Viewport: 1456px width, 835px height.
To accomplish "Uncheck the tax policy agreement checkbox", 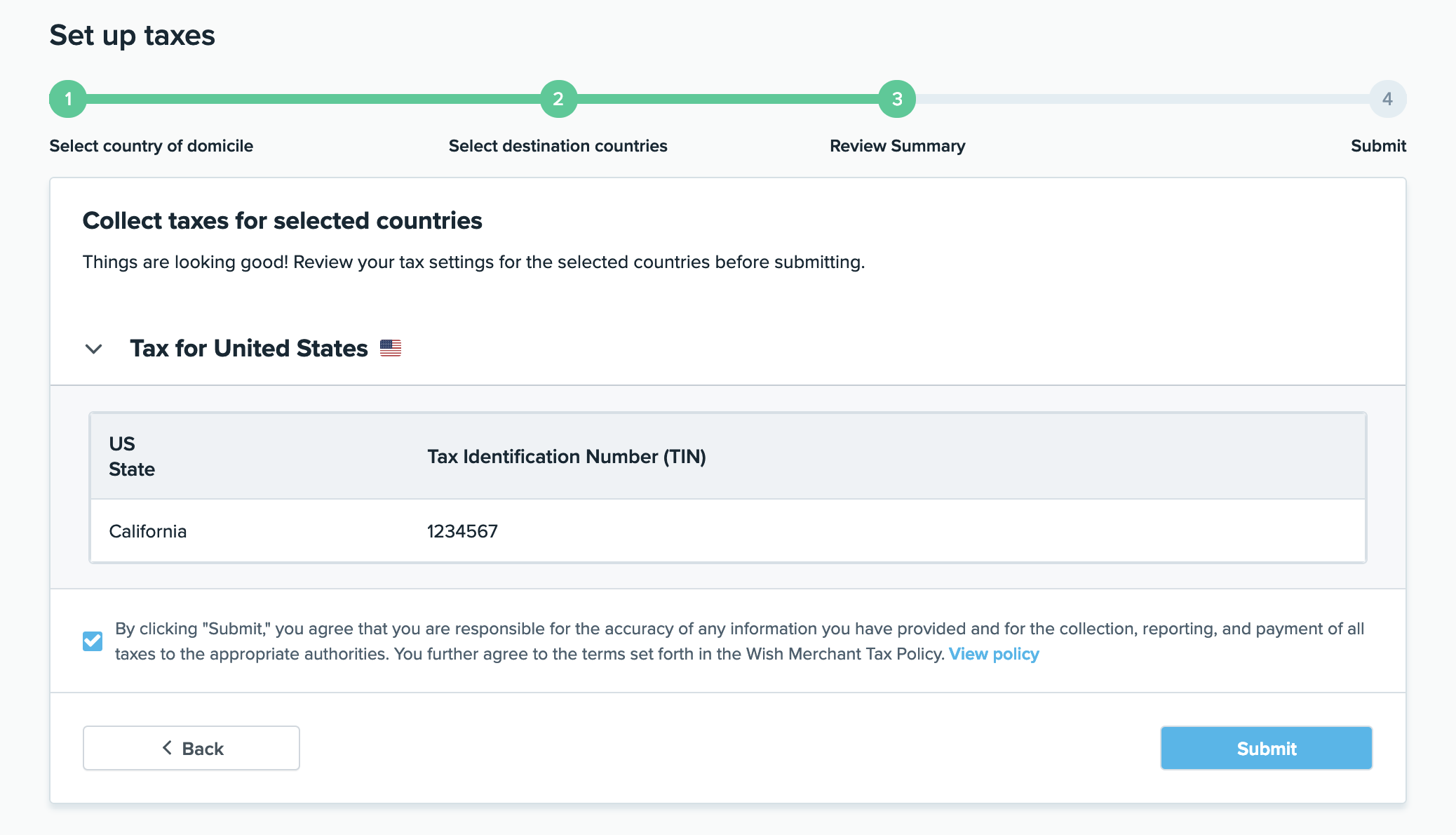I will (93, 641).
